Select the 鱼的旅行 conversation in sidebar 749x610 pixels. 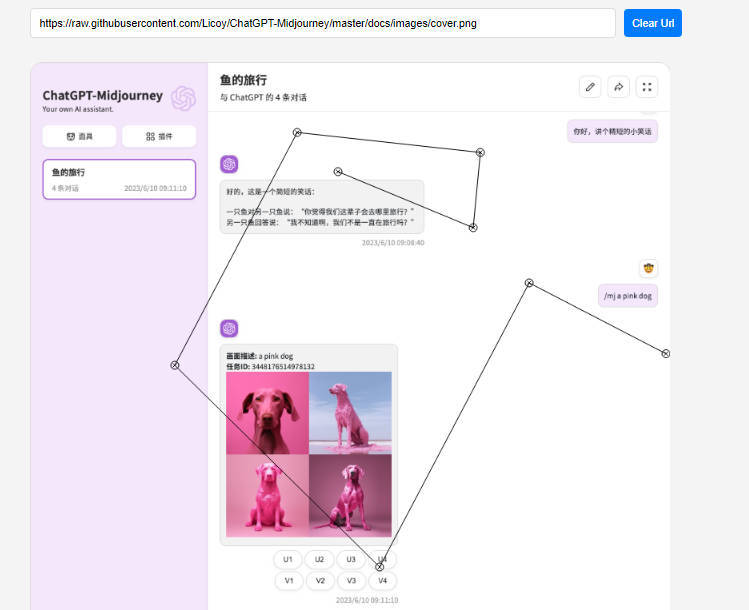tap(119, 179)
